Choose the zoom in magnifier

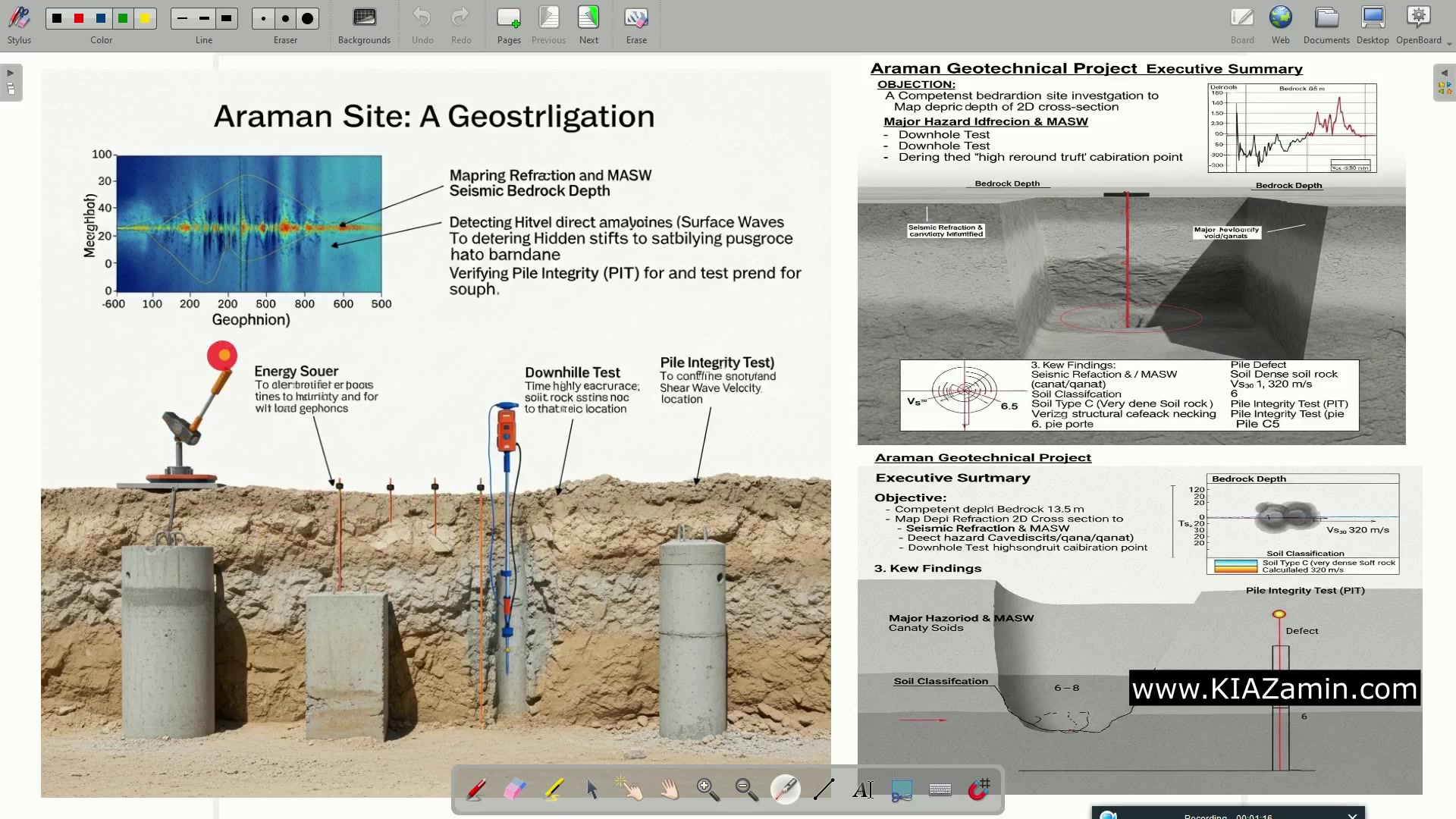708,789
